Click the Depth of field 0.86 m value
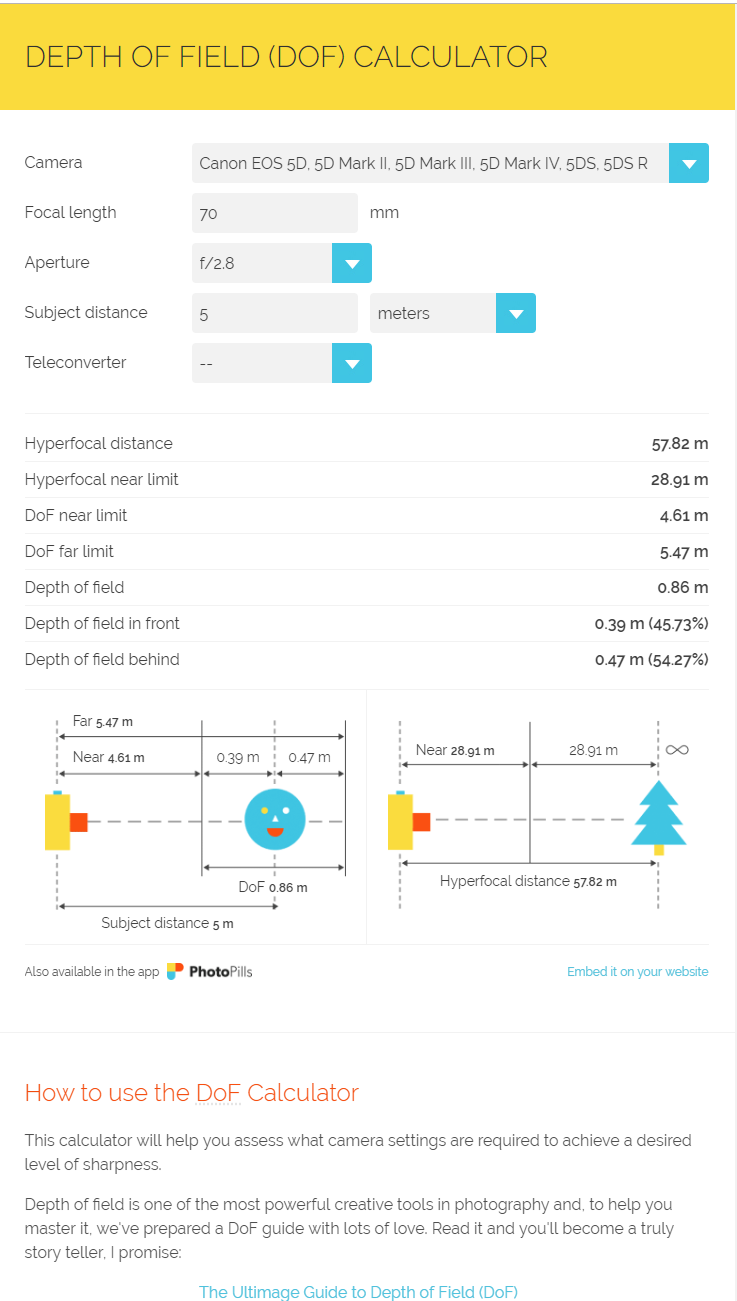This screenshot has height=1301, width=737. [x=683, y=587]
